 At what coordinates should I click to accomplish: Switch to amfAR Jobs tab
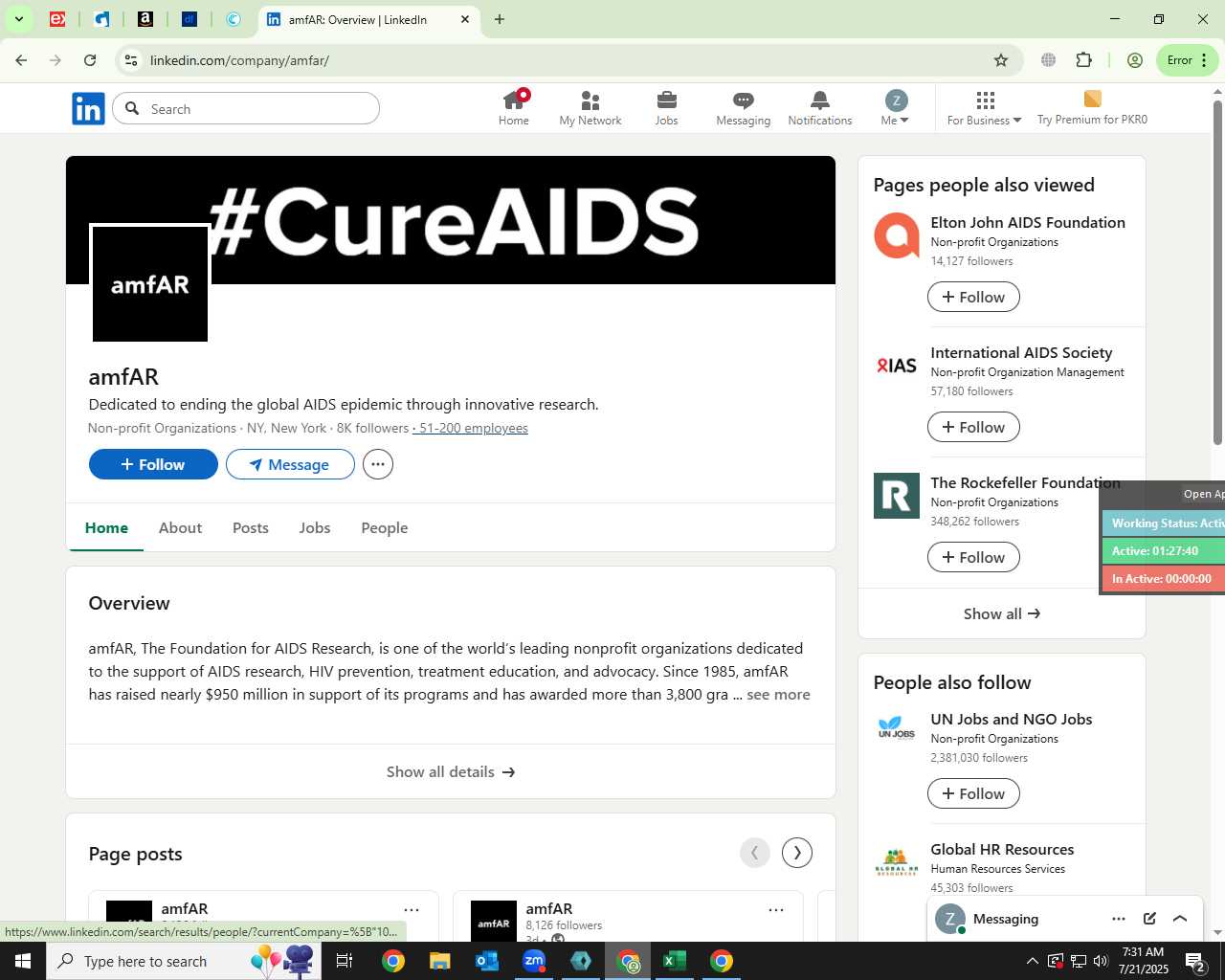coord(315,528)
